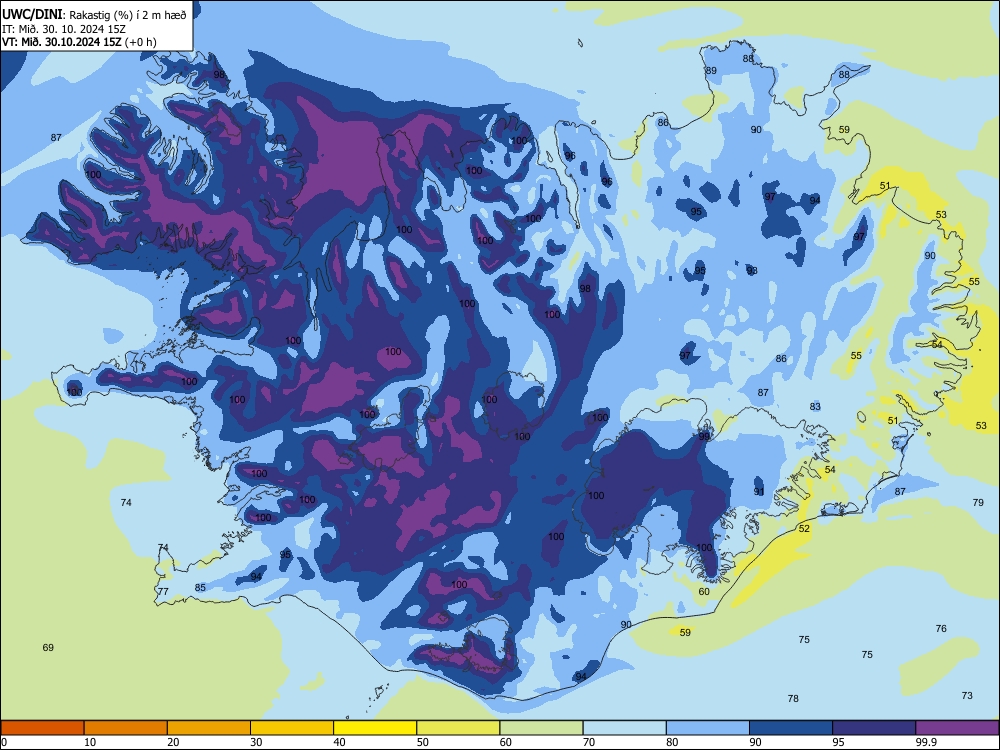Click the 'IT: Mið. 30. 10. 2024 15Z' line
This screenshot has width=1000, height=750.
(66, 29)
